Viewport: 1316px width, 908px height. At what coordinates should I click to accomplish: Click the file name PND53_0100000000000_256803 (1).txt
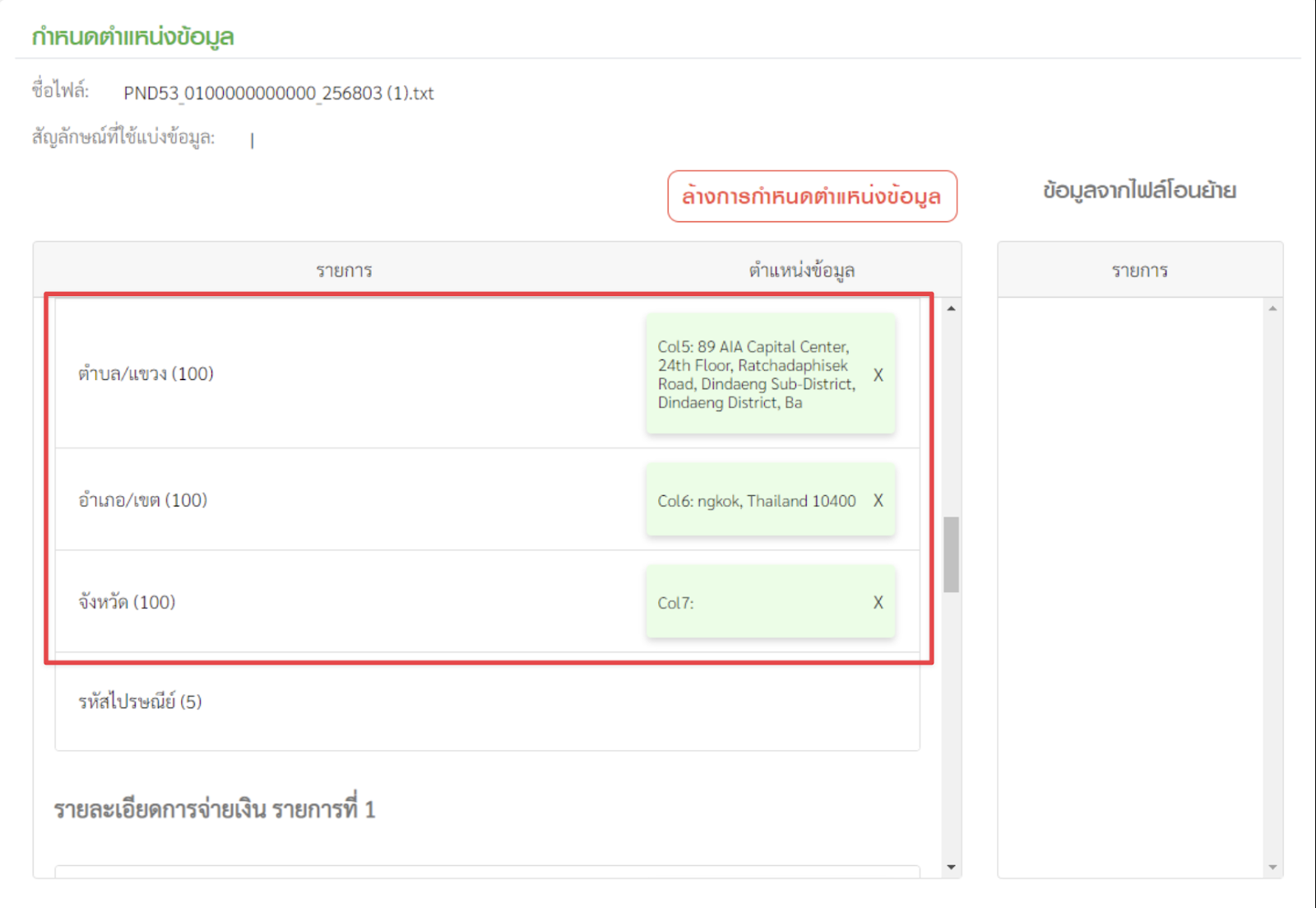coord(279,94)
